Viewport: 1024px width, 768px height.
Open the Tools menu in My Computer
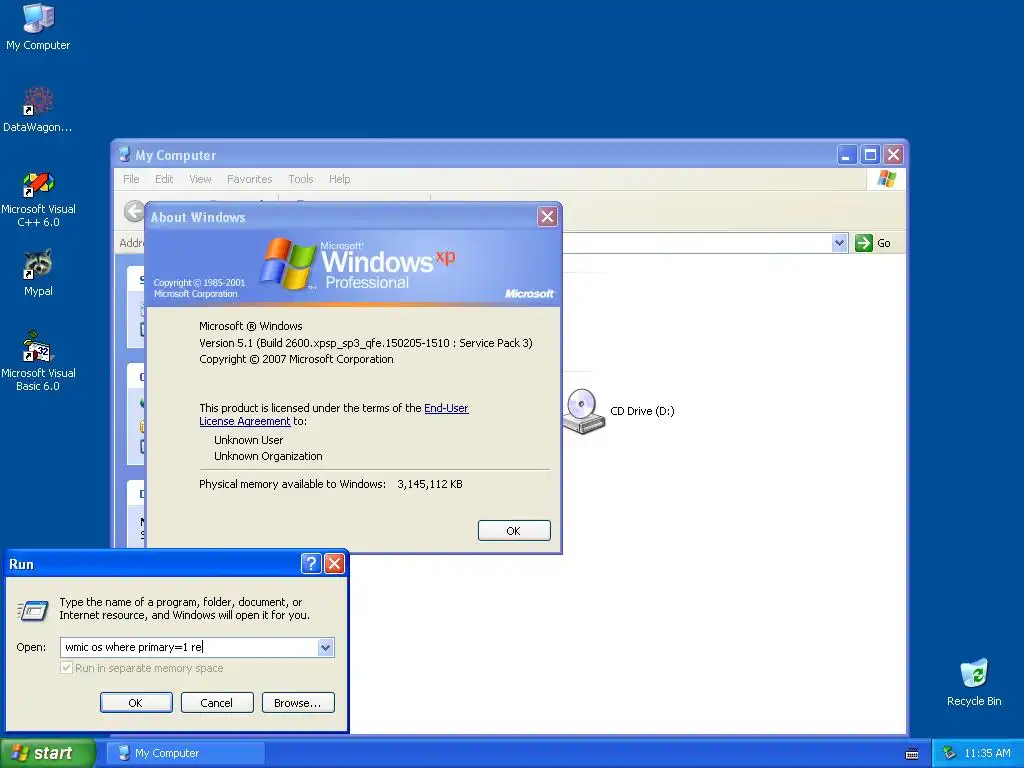[x=301, y=179]
